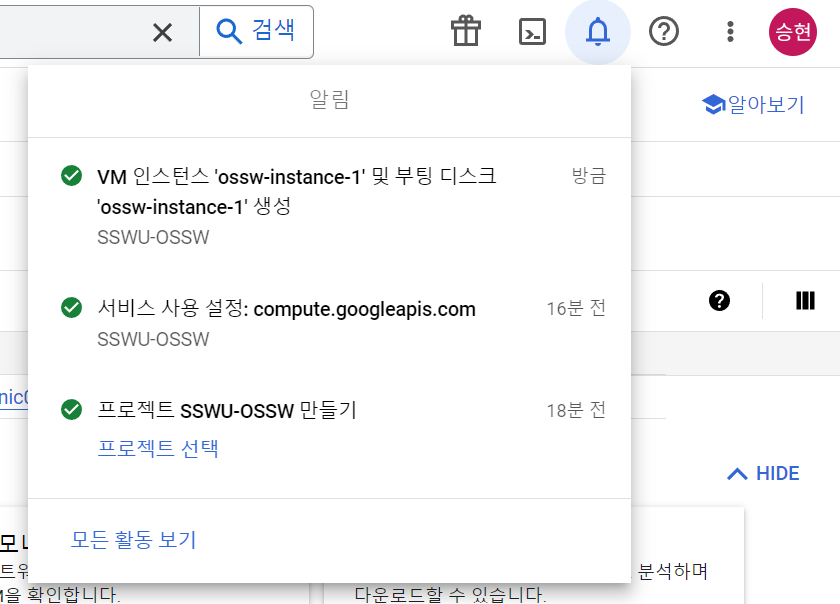Click the black help icon beside column selector

tap(719, 301)
